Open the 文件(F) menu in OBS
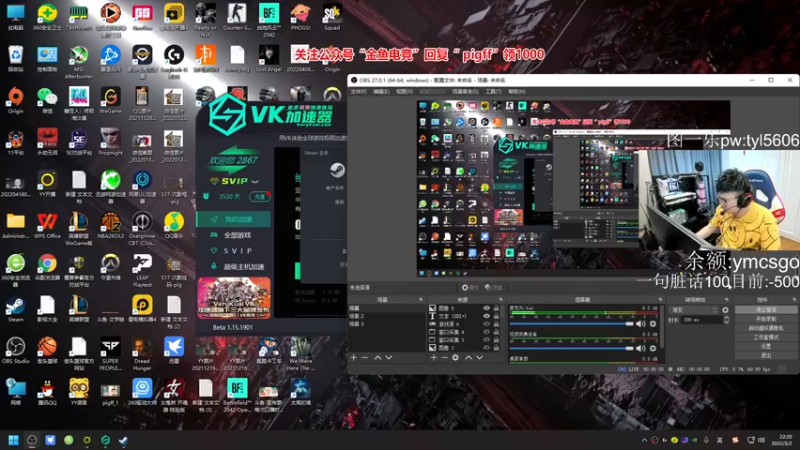The height and width of the screenshot is (450, 800). [x=358, y=92]
